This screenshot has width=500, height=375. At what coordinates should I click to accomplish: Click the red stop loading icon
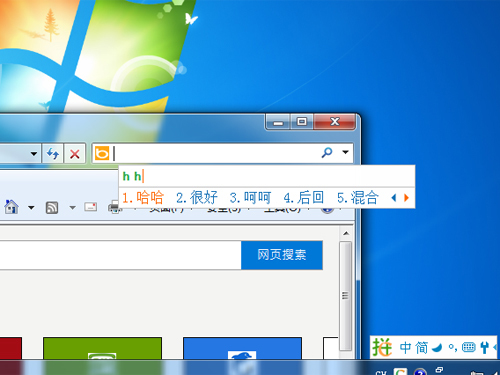75,154
